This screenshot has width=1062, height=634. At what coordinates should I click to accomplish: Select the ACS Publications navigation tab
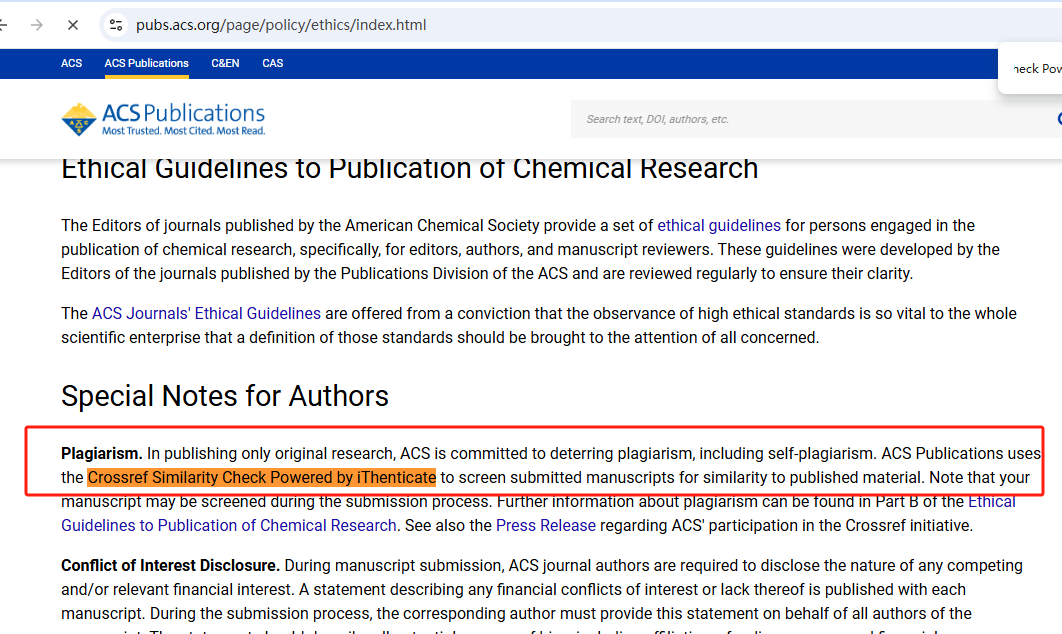point(146,63)
